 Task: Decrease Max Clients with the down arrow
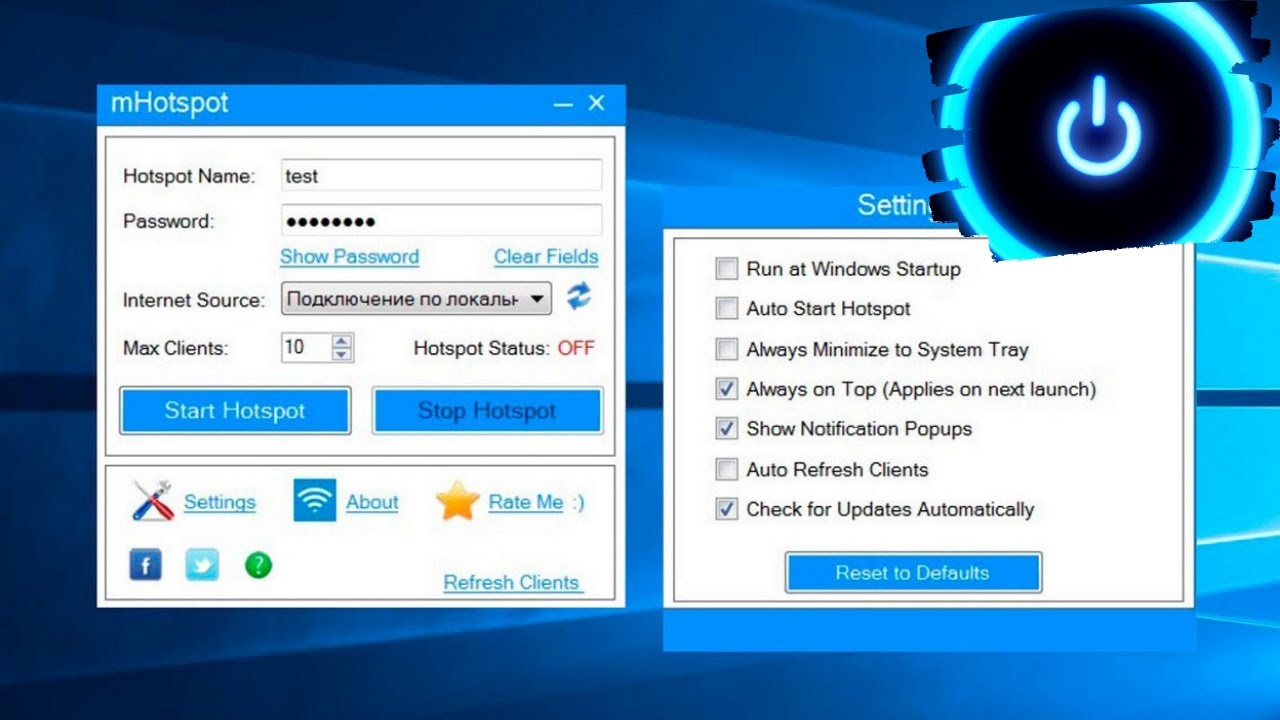342,354
